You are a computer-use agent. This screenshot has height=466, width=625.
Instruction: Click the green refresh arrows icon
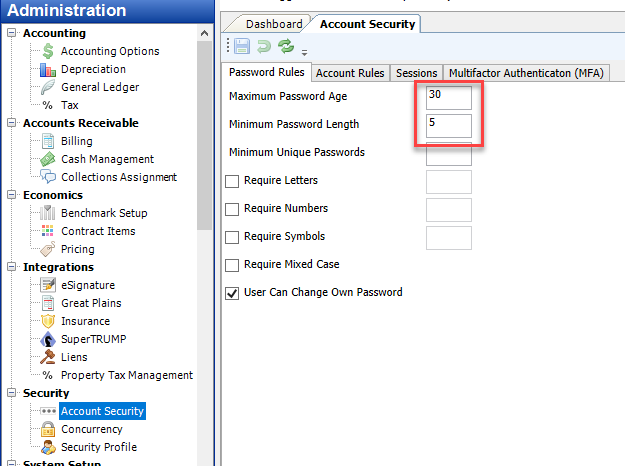click(x=286, y=46)
